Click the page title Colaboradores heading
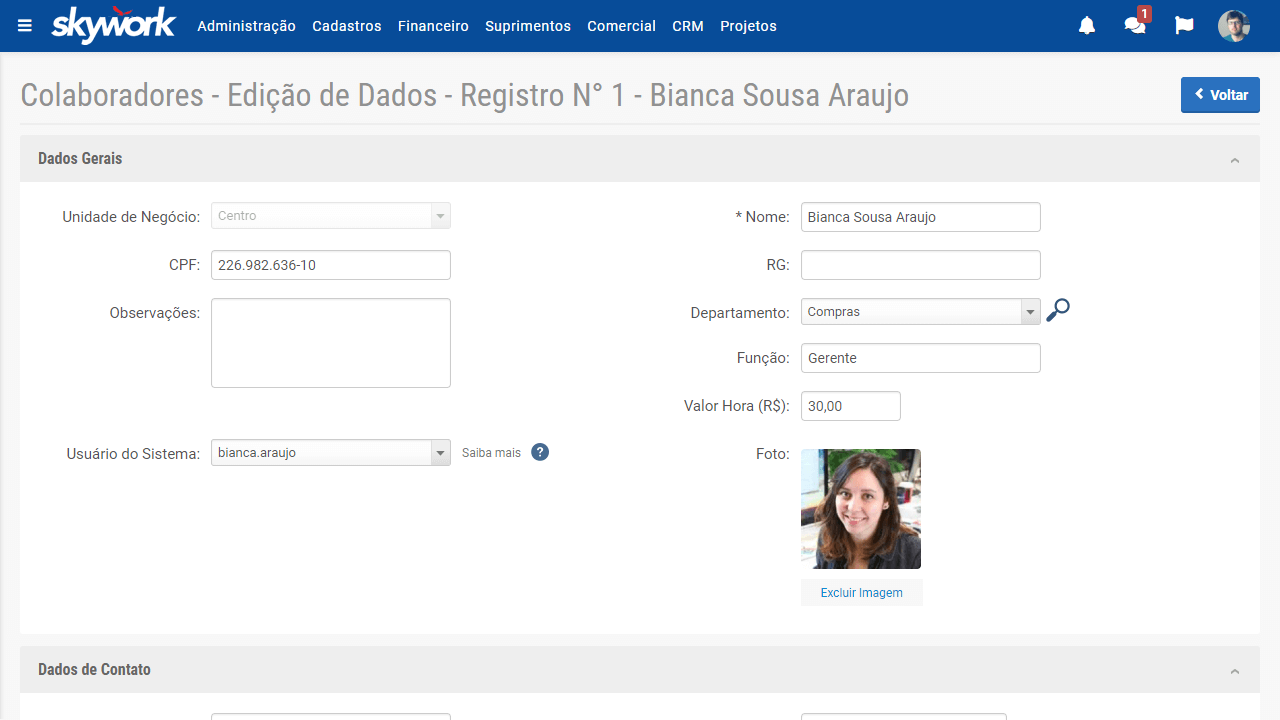Viewport: 1280px width, 720px height. (x=464, y=95)
